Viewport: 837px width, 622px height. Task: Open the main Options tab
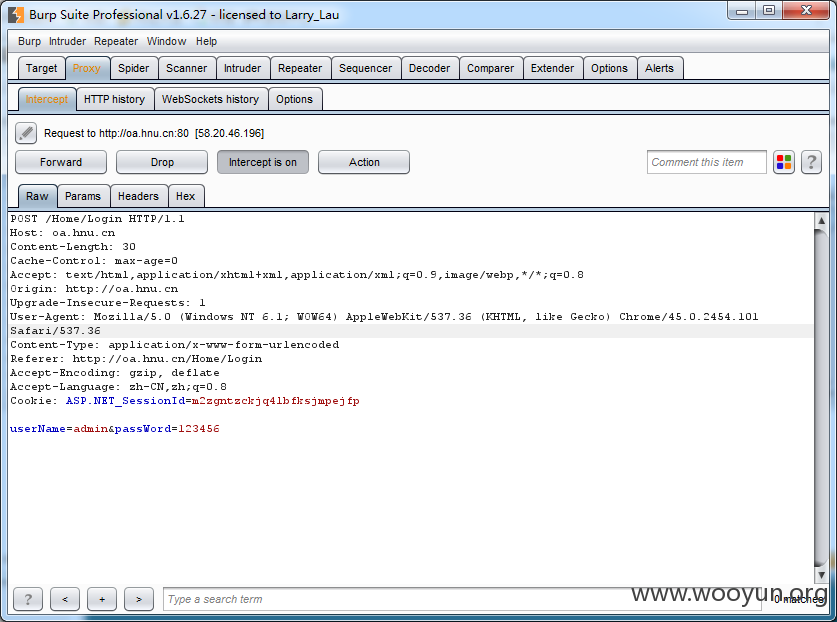(609, 68)
